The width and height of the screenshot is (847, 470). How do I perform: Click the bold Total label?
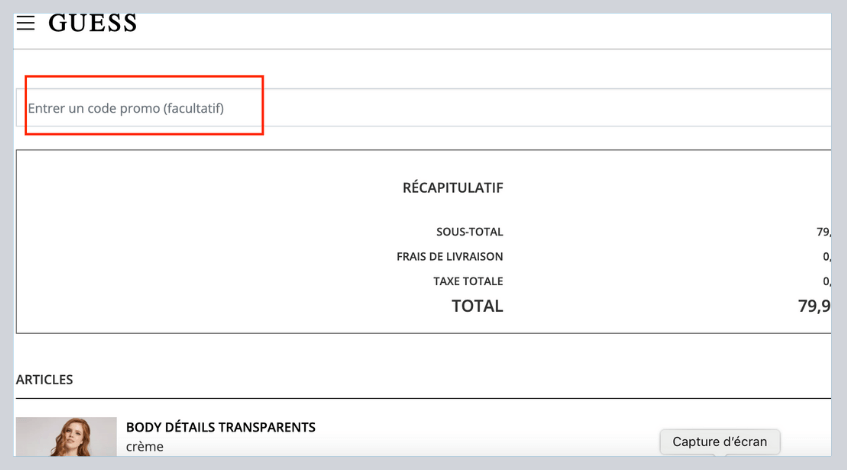(477, 306)
